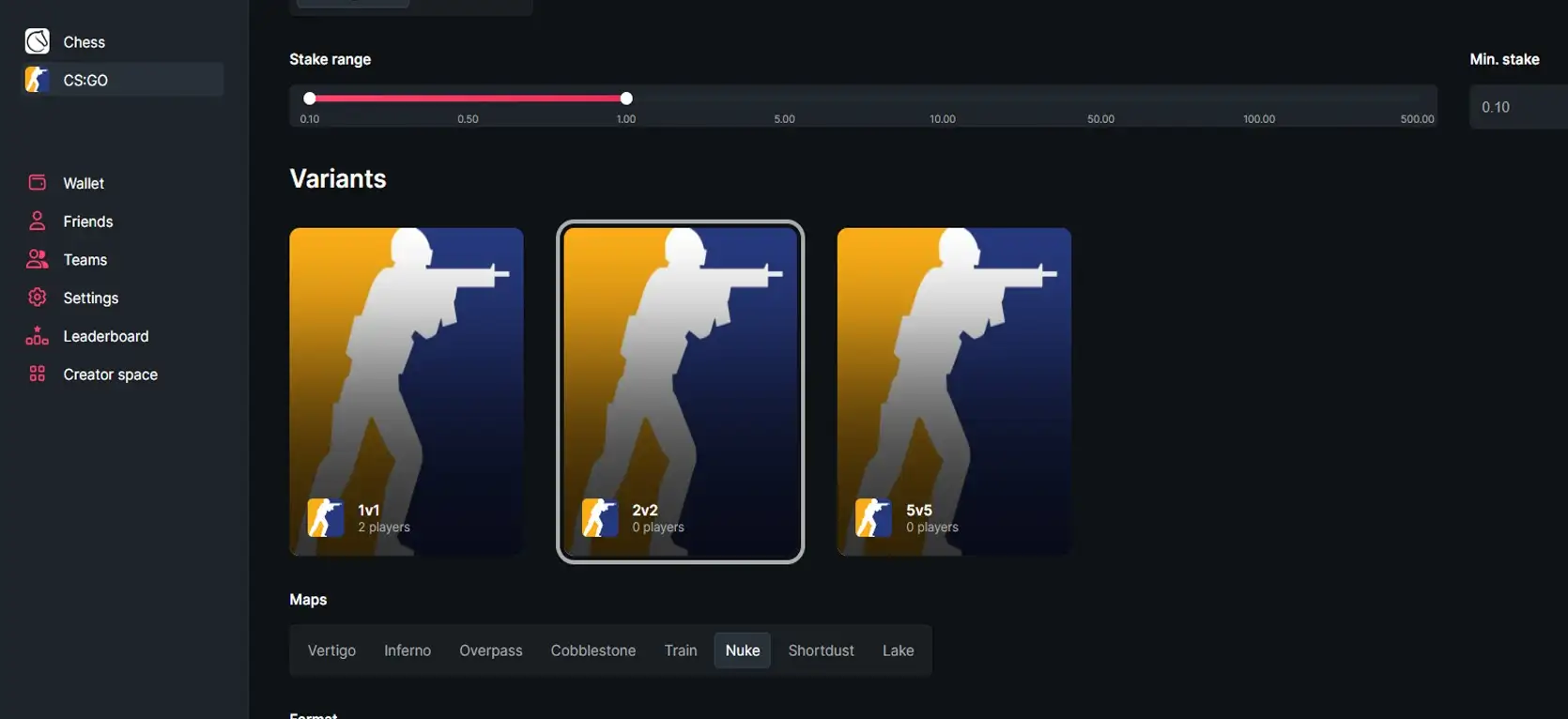Screen dimensions: 1568x719
Task: Select the 5v5 variant card
Action: (x=954, y=391)
